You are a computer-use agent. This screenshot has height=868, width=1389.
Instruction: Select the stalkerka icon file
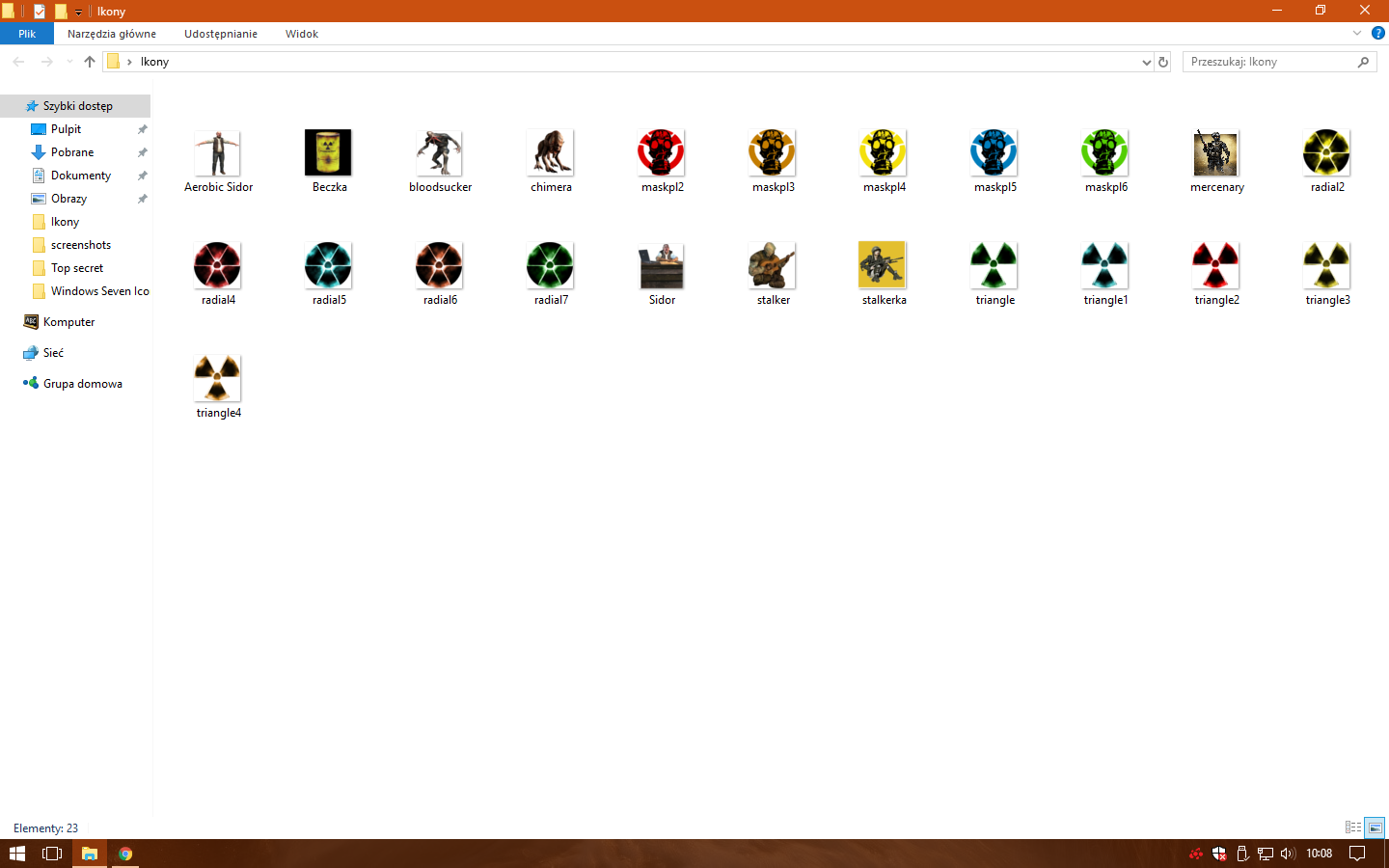(884, 266)
